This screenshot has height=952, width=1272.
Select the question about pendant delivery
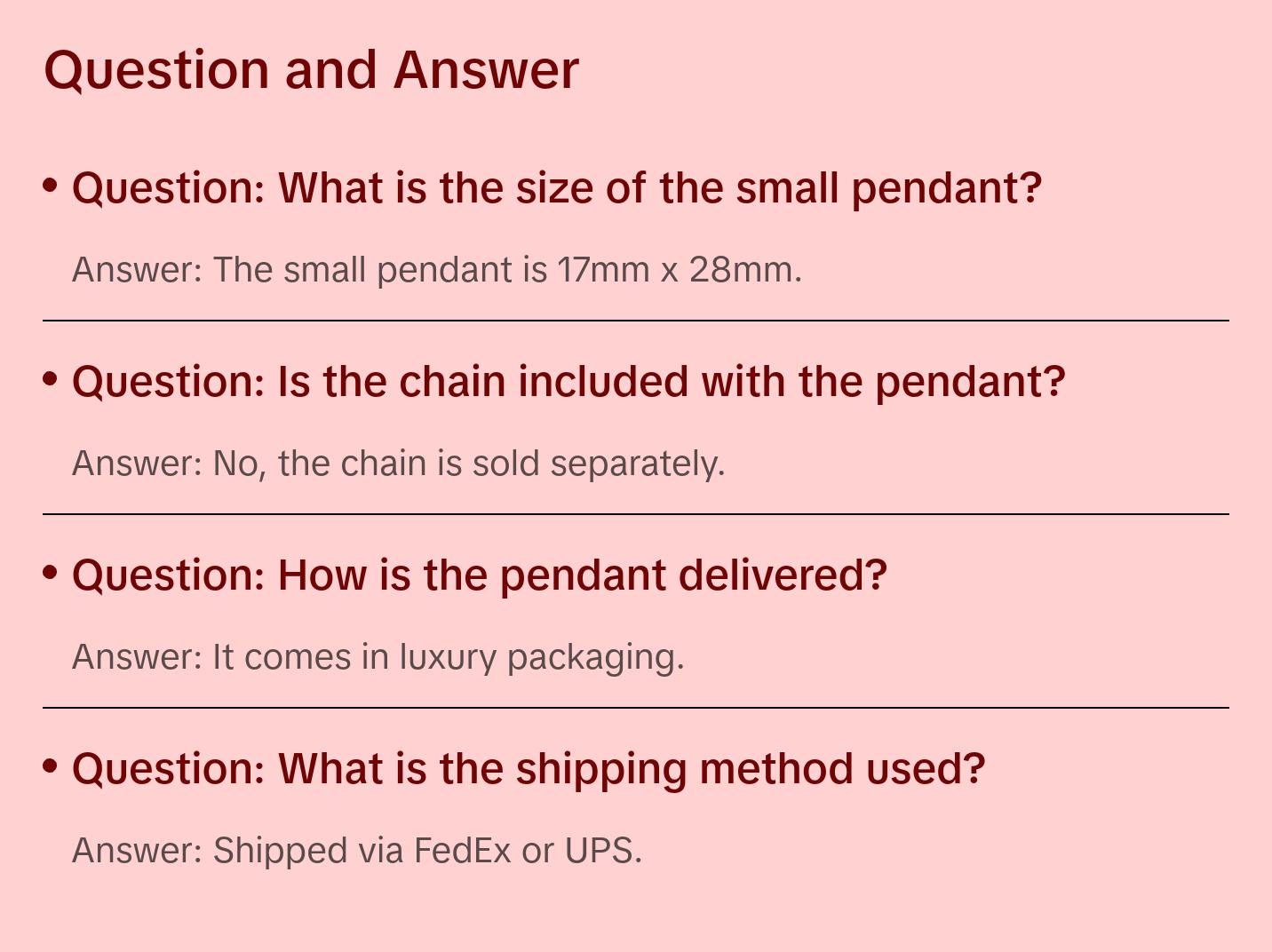[x=479, y=575]
